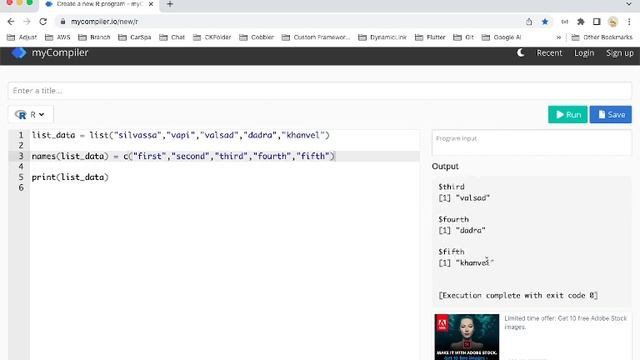Open the Google AI bookmark folder
The height and width of the screenshot is (360, 640).
pos(502,37)
